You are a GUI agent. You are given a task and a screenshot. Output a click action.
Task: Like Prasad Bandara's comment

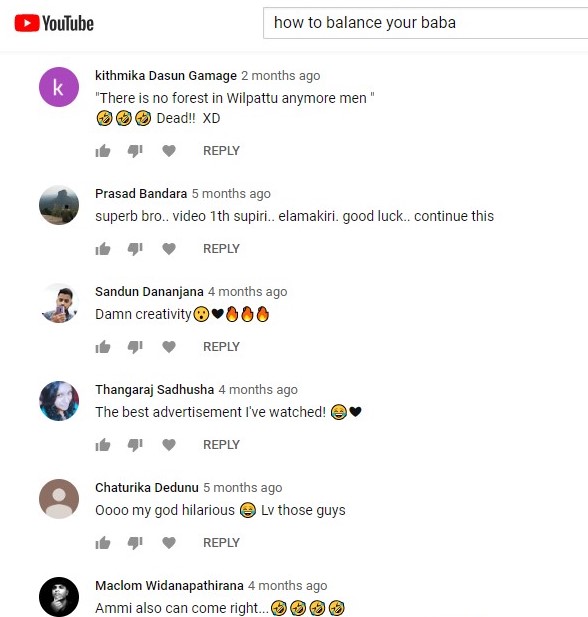pyautogui.click(x=103, y=249)
